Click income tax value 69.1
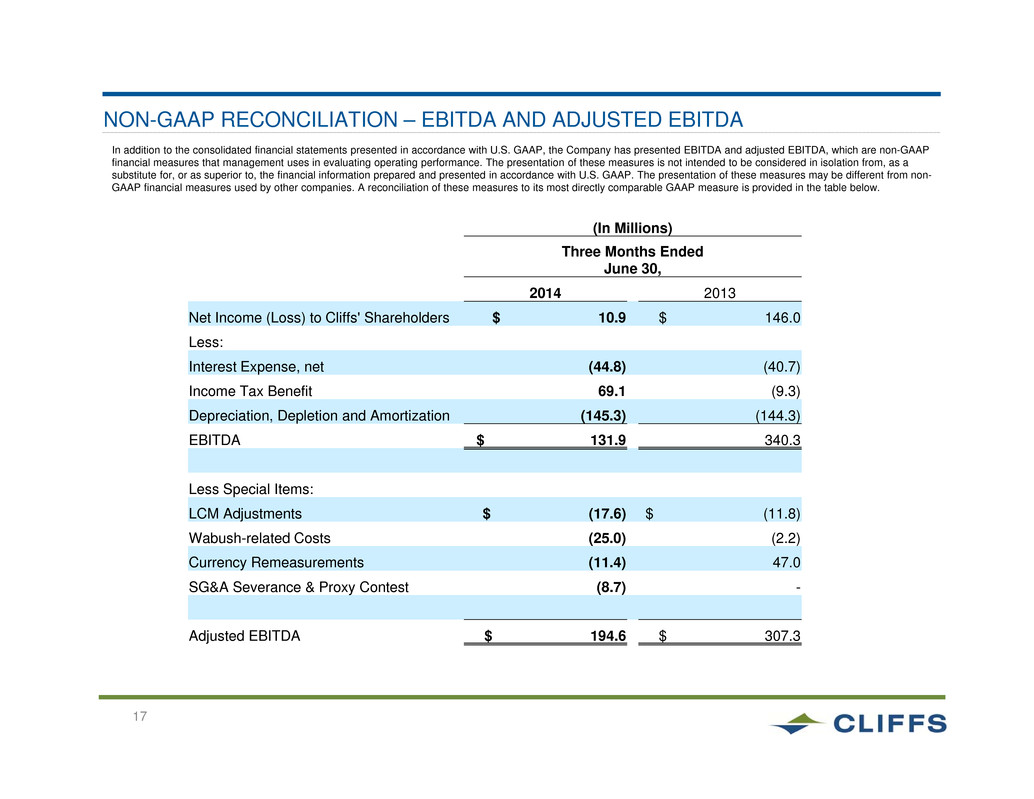Image resolution: width=1034 pixels, height=799 pixels. [x=611, y=391]
